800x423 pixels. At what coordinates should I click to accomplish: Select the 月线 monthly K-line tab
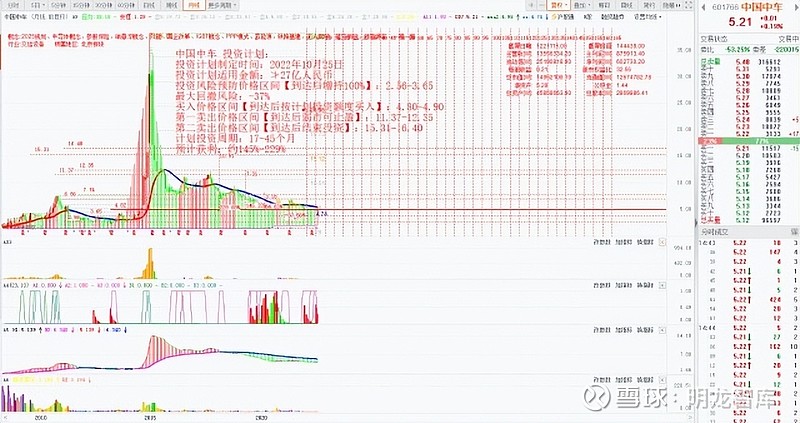click(x=193, y=5)
